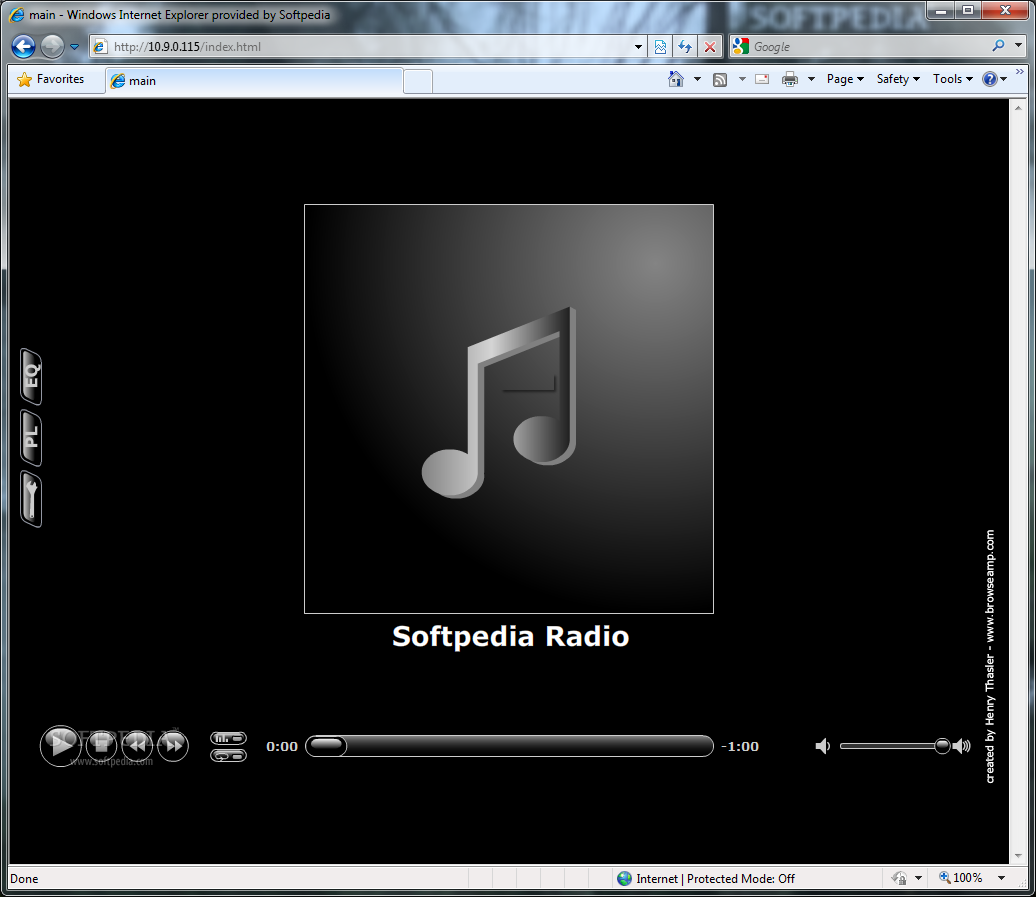Open the Safety menu
Viewport: 1036px width, 897px height.
click(x=898, y=79)
